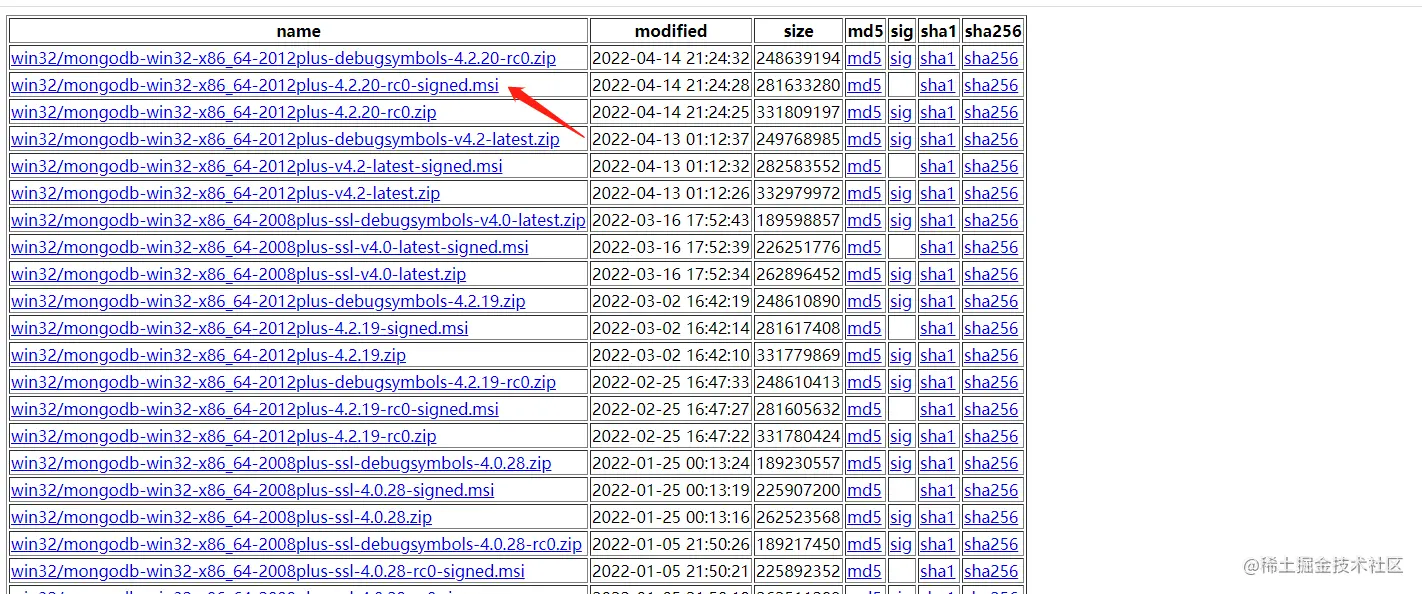The image size is (1422, 594).
Task: Open sha256 link for v4.2-latest-signed.msi row
Action: click(x=991, y=166)
